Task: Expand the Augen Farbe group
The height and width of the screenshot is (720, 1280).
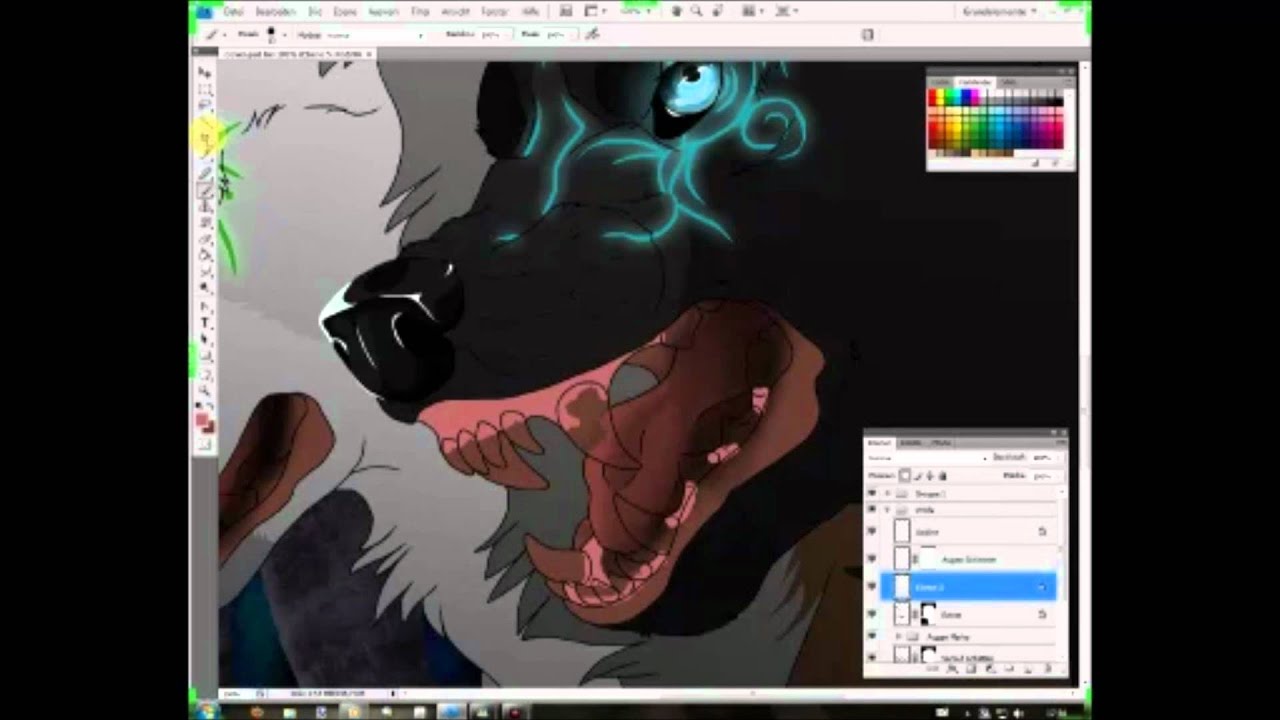Action: pos(898,636)
